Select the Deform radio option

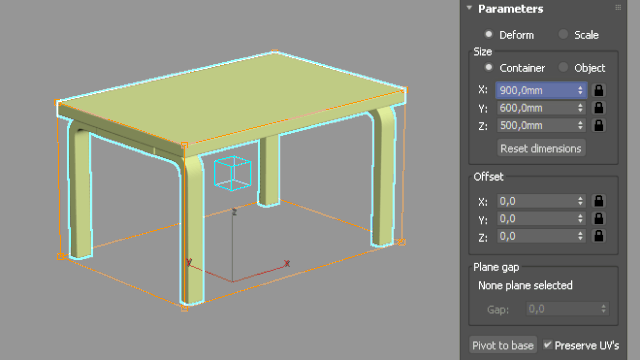pyautogui.click(x=488, y=34)
